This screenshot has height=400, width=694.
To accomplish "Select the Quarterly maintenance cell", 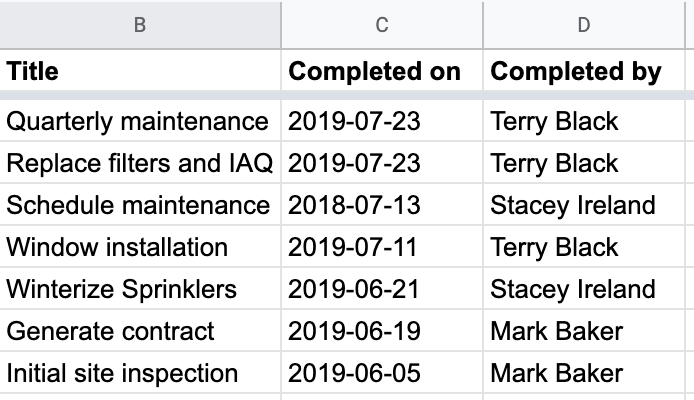I will pyautogui.click(x=140, y=121).
